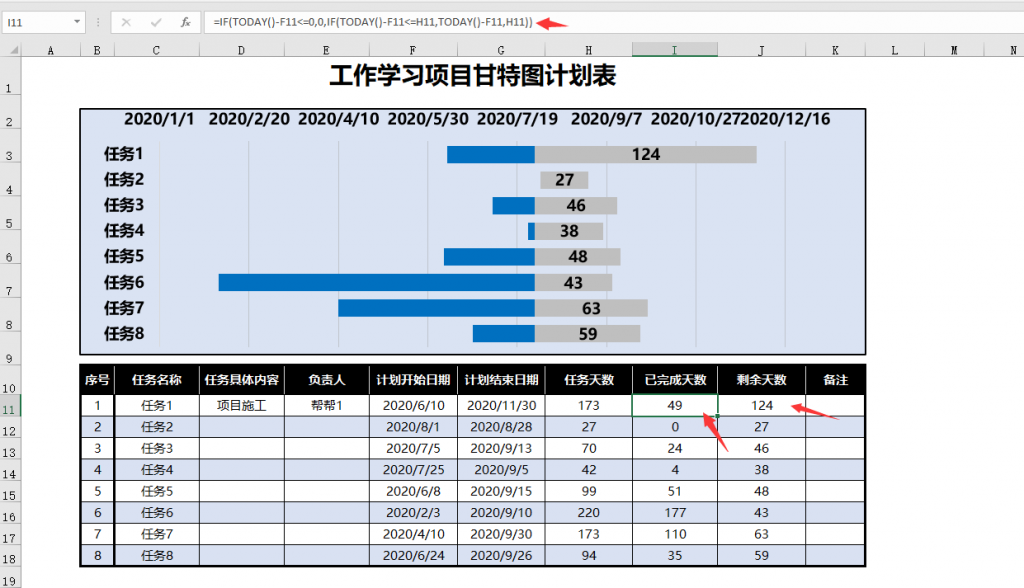This screenshot has height=588, width=1024.
Task: Click the Select All corner triangle
Action: (x=12, y=50)
